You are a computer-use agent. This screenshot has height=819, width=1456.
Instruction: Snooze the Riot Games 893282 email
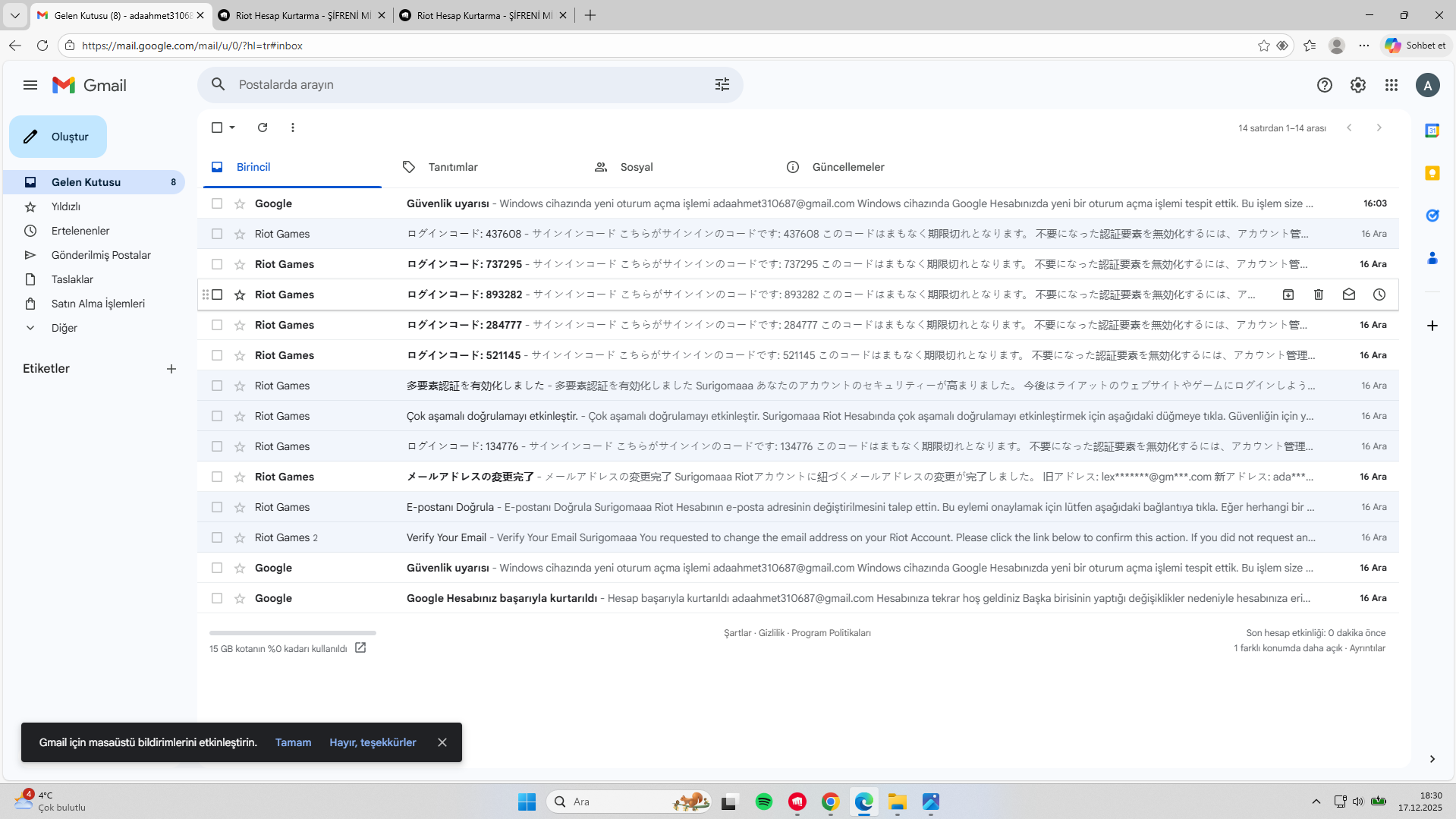point(1379,295)
